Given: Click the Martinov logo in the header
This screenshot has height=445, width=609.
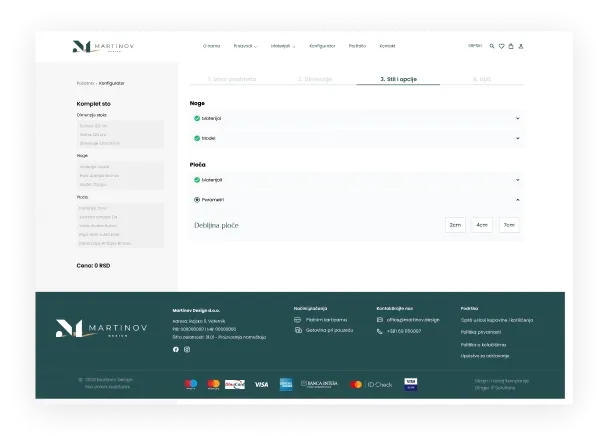Looking at the screenshot, I should pos(103,46).
